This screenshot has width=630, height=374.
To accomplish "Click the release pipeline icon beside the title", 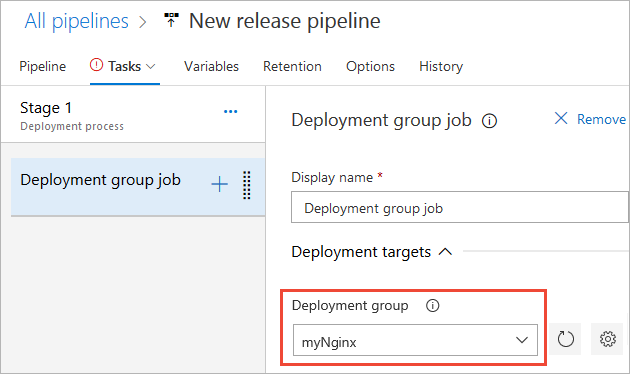I will [x=171, y=20].
